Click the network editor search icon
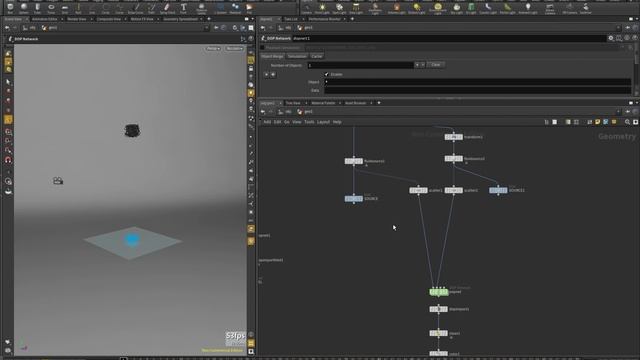640x360 pixels. pos(627,122)
